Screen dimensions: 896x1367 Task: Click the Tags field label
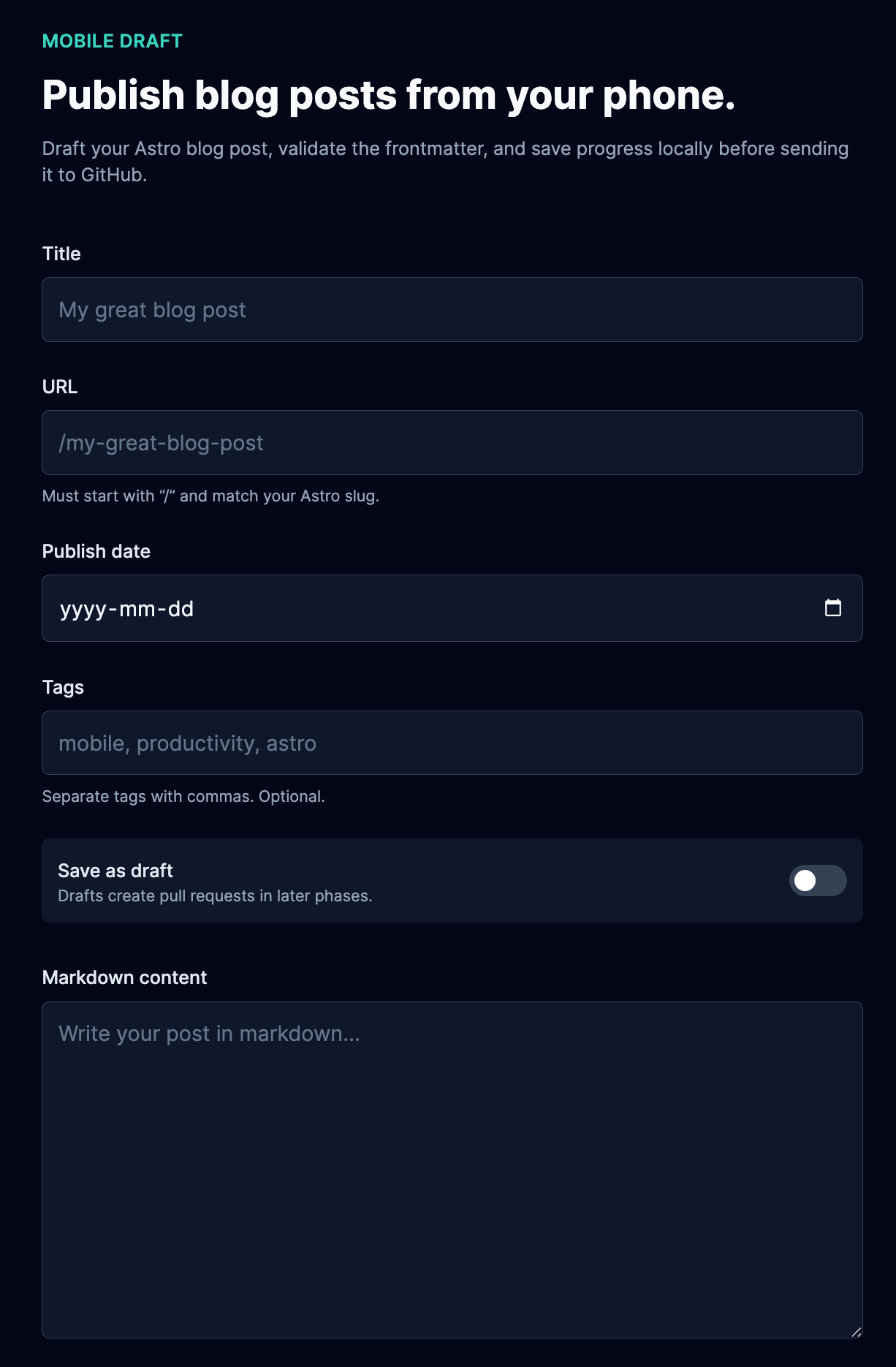pos(63,687)
